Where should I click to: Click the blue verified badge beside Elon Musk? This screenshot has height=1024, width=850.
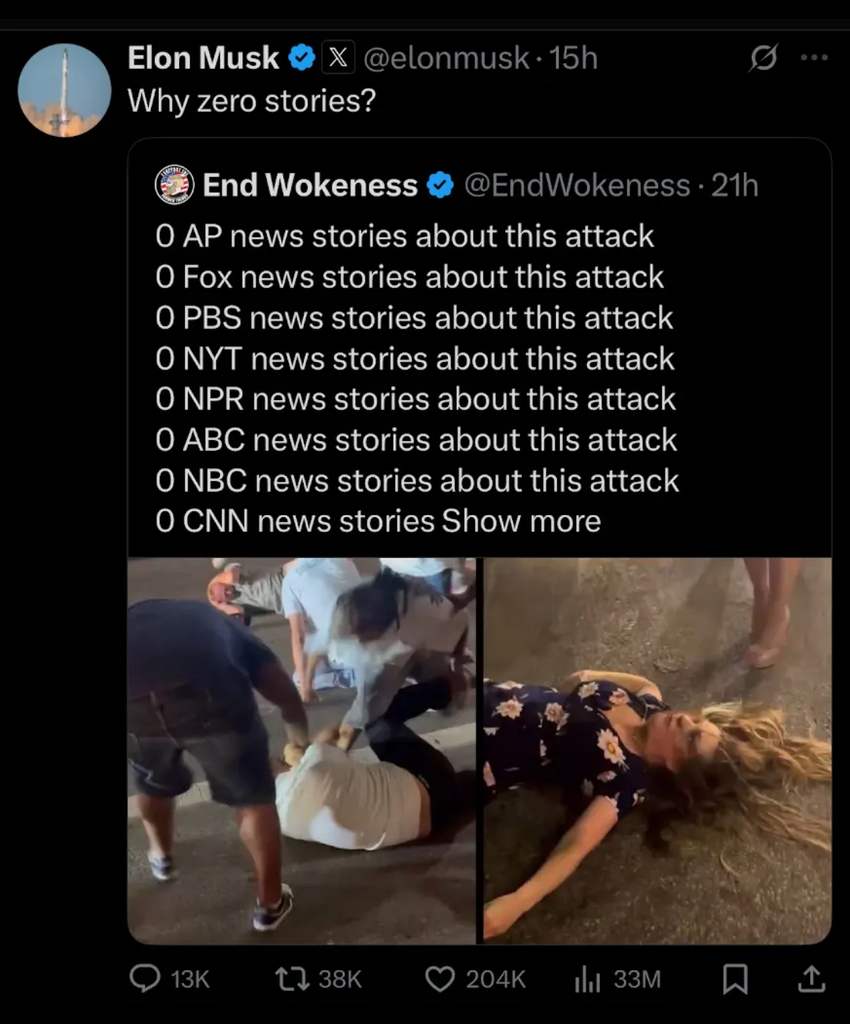(302, 59)
